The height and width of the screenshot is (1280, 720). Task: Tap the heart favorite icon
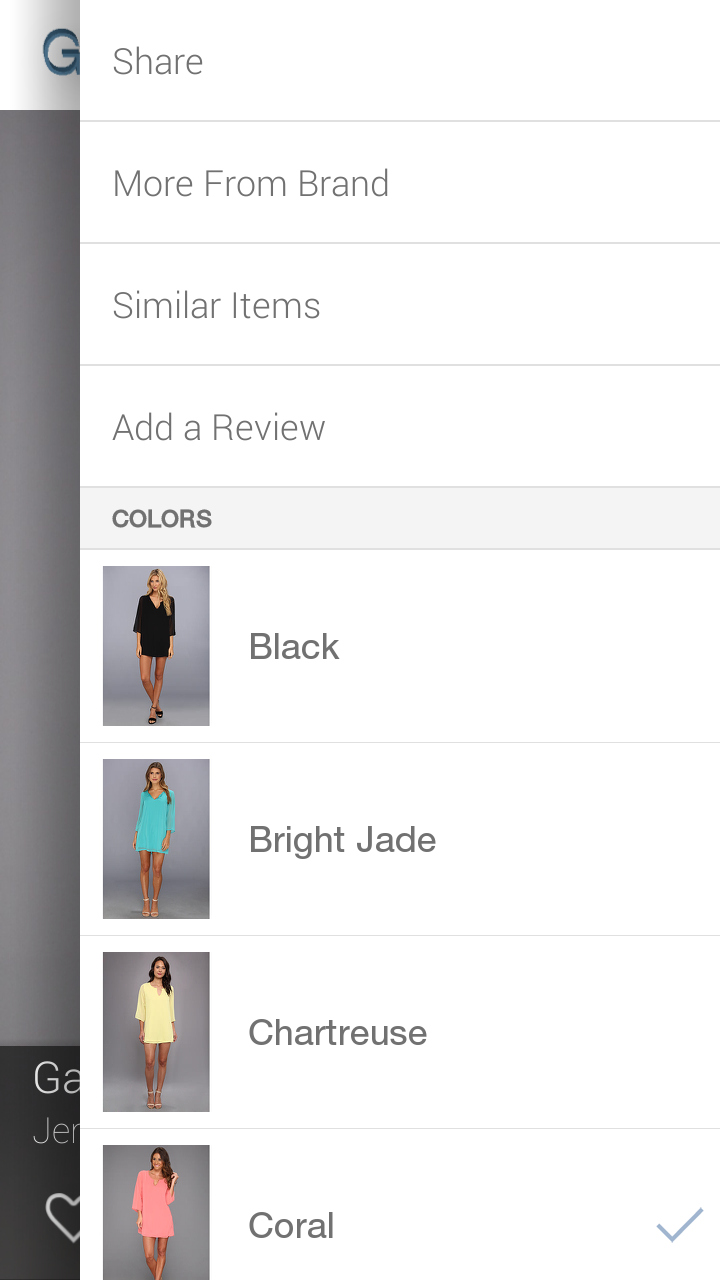(62, 1218)
